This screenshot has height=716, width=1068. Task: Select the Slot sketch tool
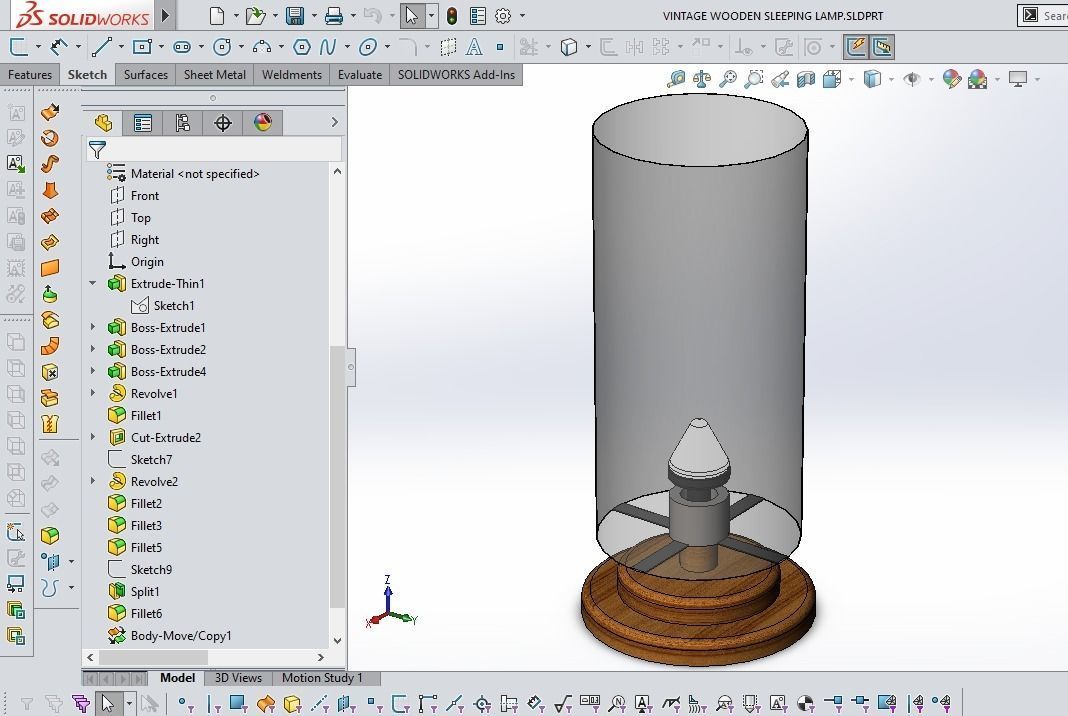(182, 47)
